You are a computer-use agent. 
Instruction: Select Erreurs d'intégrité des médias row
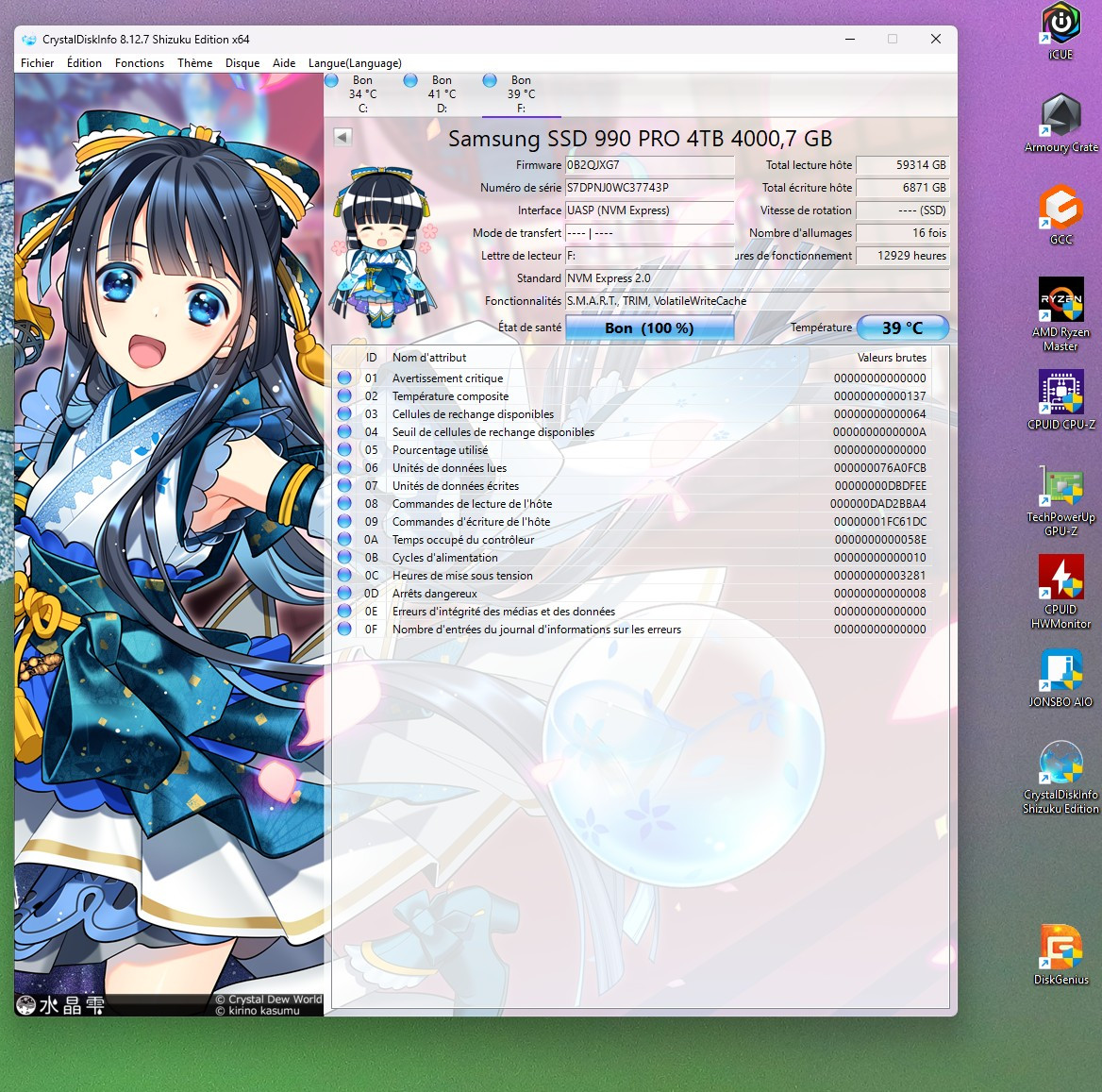click(x=632, y=611)
